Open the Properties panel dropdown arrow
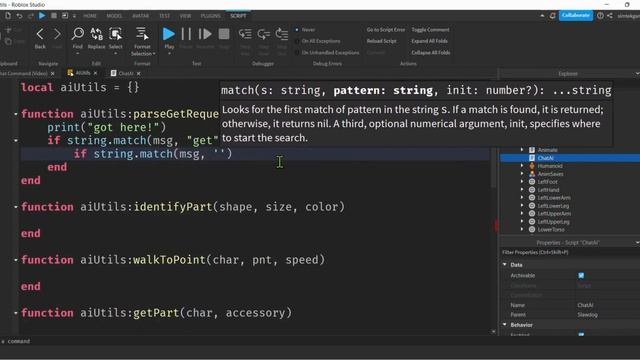This screenshot has height=360, width=640. 637,243
